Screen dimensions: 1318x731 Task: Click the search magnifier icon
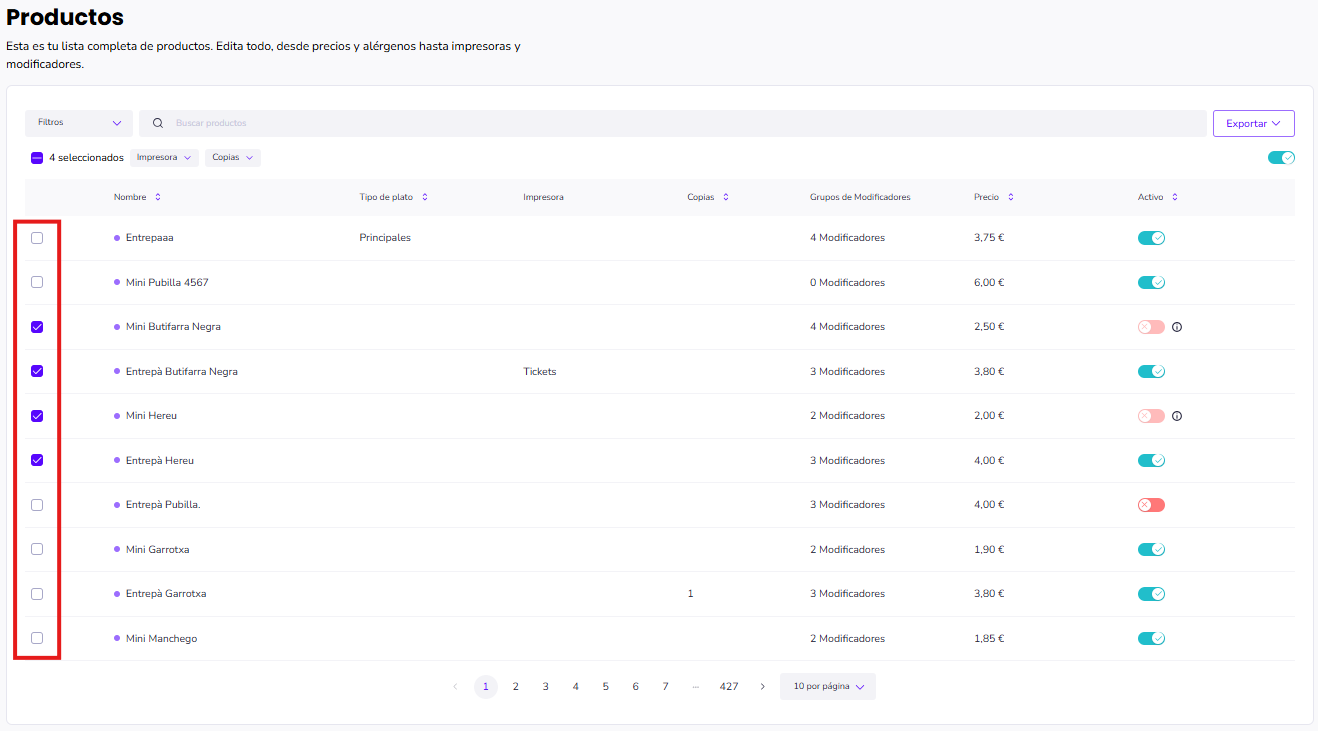pyautogui.click(x=158, y=123)
